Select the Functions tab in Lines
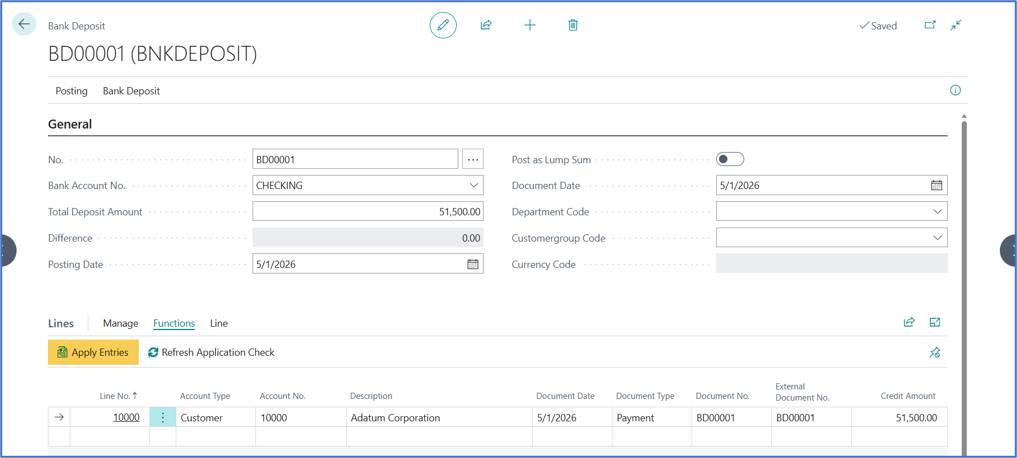The height and width of the screenshot is (458, 1017). coord(174,323)
